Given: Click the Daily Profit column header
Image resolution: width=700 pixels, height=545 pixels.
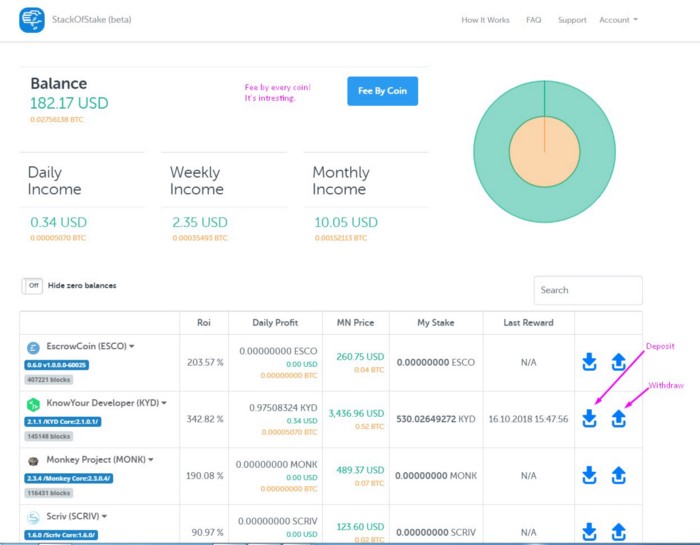Looking at the screenshot, I should coord(275,323).
